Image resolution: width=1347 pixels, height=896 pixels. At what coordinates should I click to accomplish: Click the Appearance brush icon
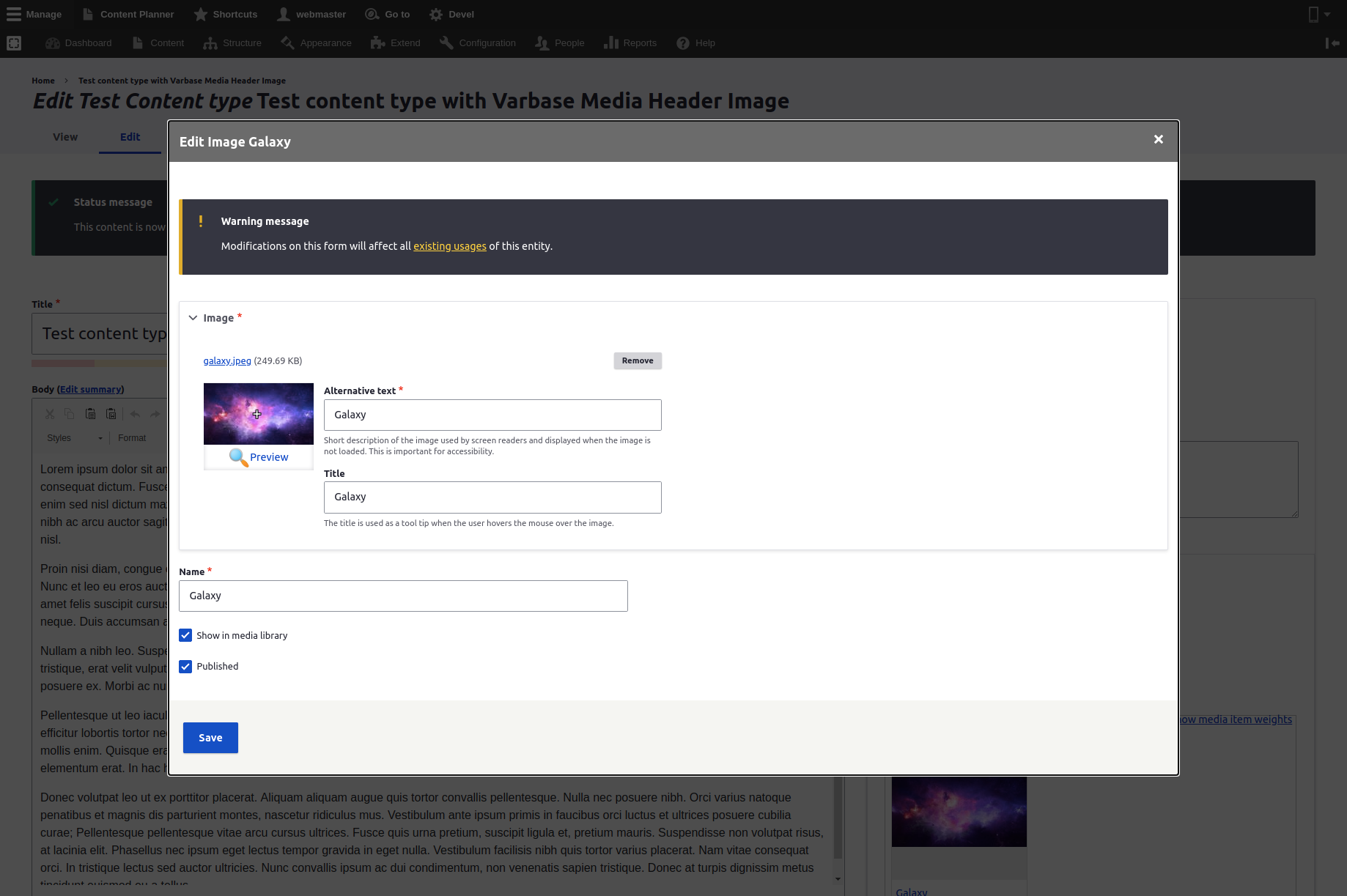[287, 42]
